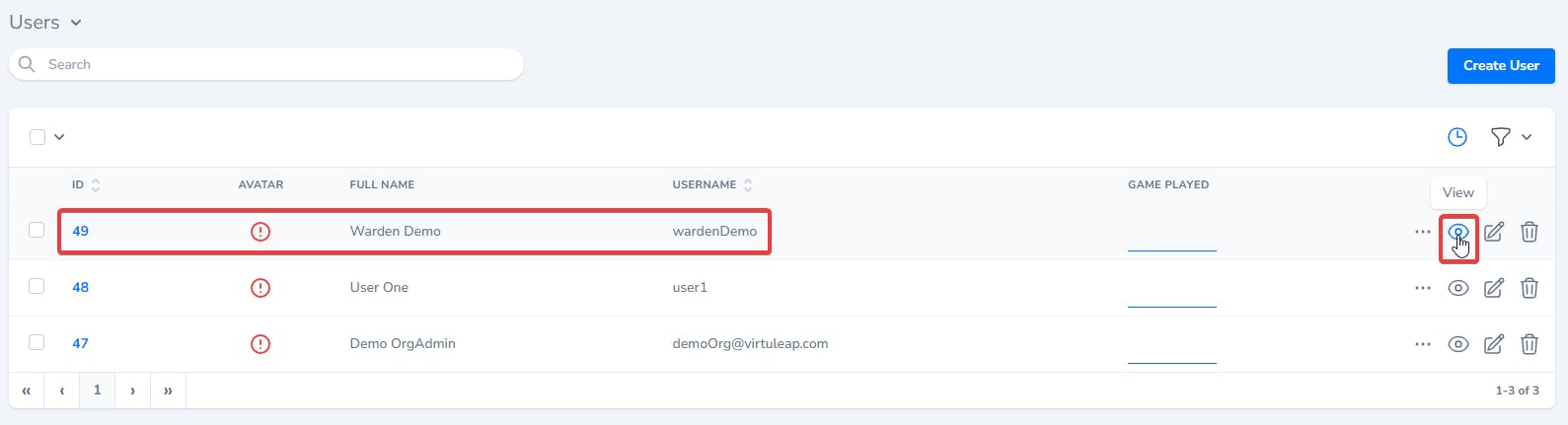
Task: Delete the User One row
Action: pos(1529,288)
